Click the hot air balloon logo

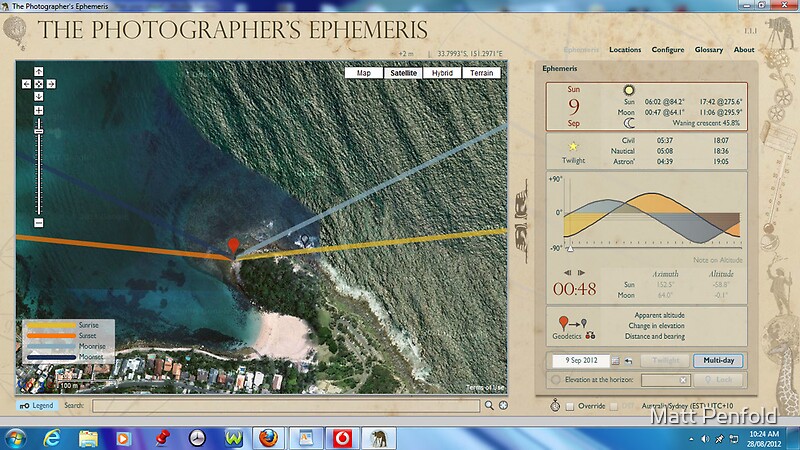pyautogui.click(x=15, y=32)
